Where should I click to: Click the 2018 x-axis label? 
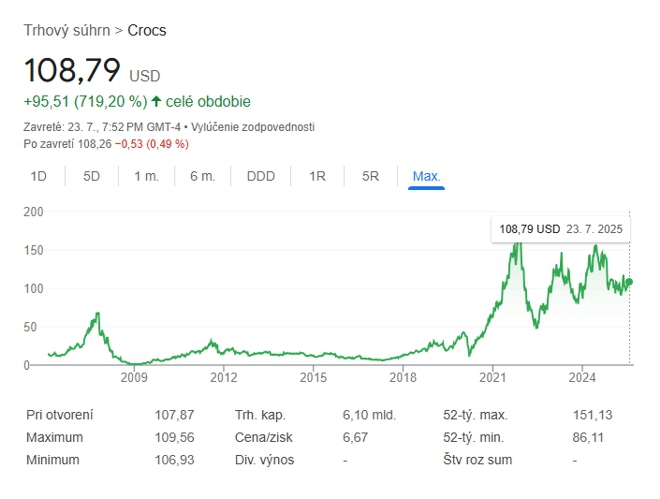(x=403, y=377)
